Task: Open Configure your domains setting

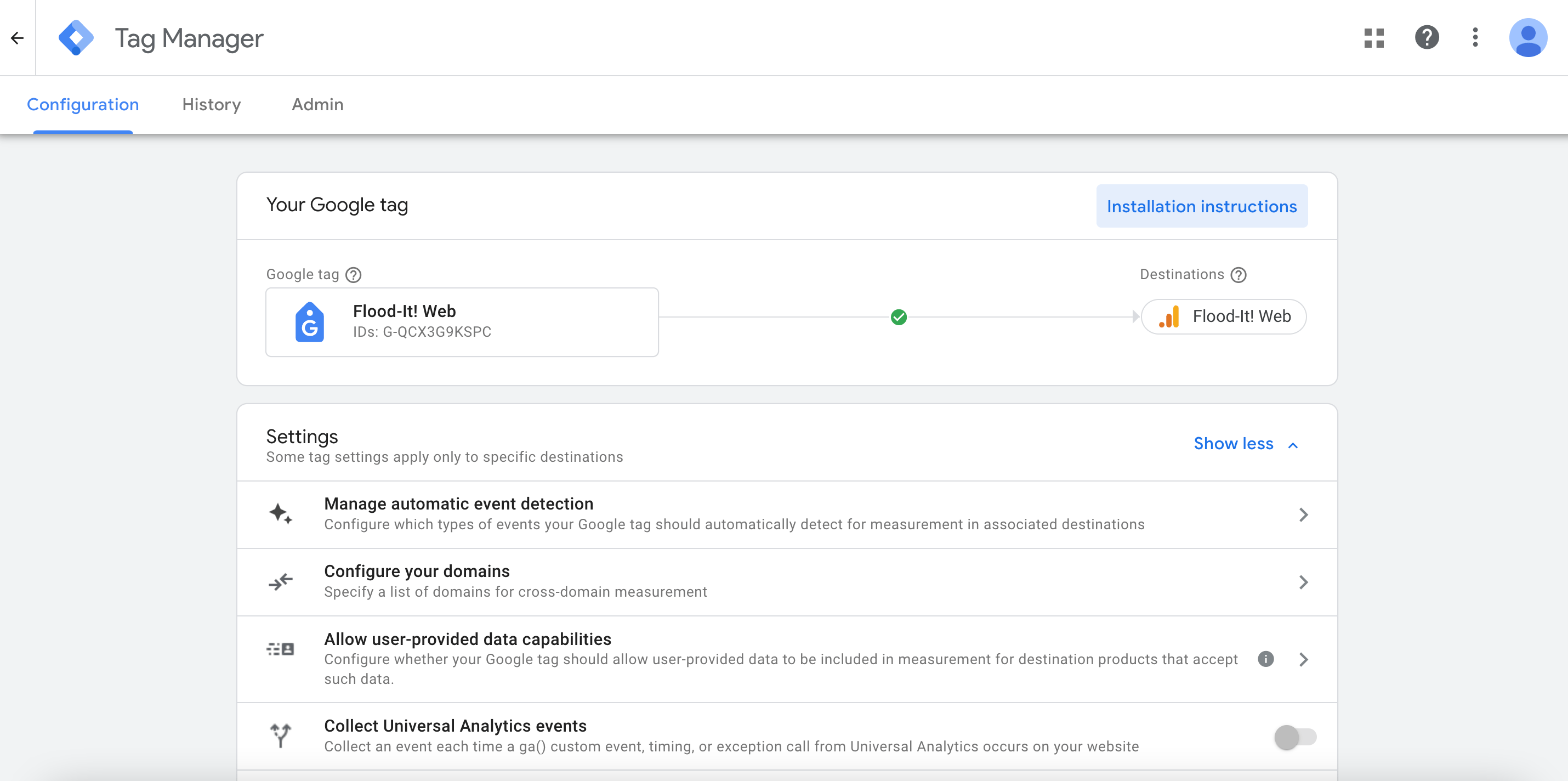Action: [786, 582]
